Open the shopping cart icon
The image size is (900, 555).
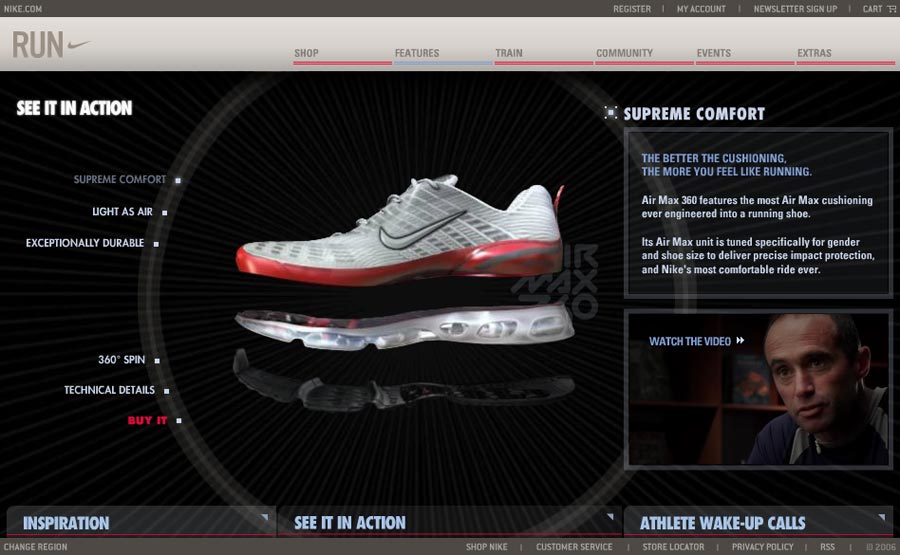click(x=892, y=9)
